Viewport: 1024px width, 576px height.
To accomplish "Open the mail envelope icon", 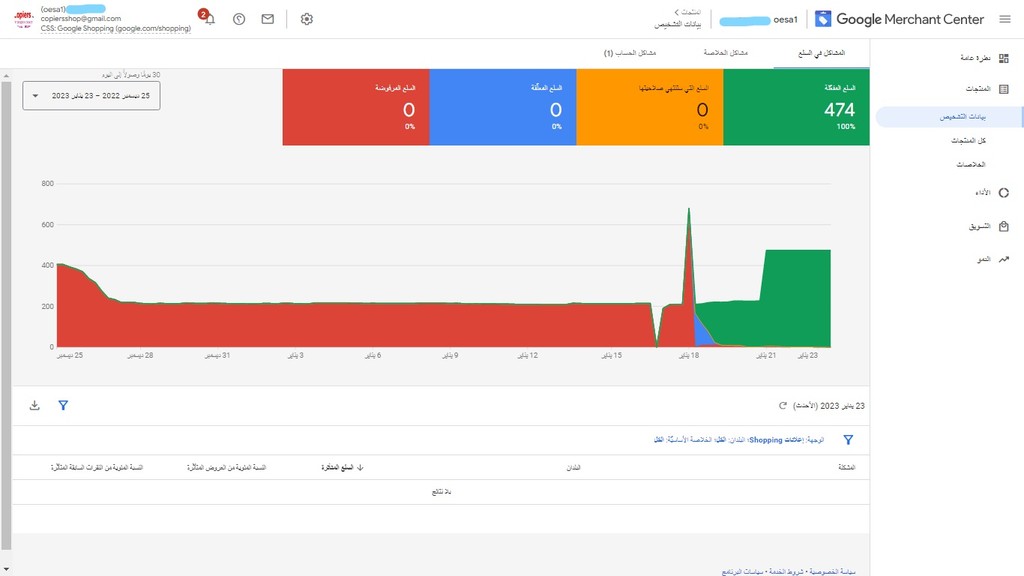I will [268, 19].
